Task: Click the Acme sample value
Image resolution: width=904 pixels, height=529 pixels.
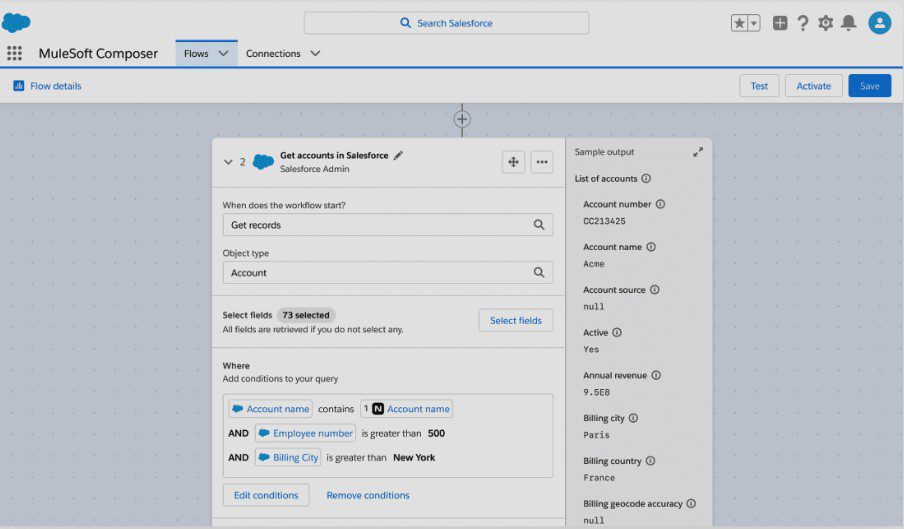Action: click(594, 264)
